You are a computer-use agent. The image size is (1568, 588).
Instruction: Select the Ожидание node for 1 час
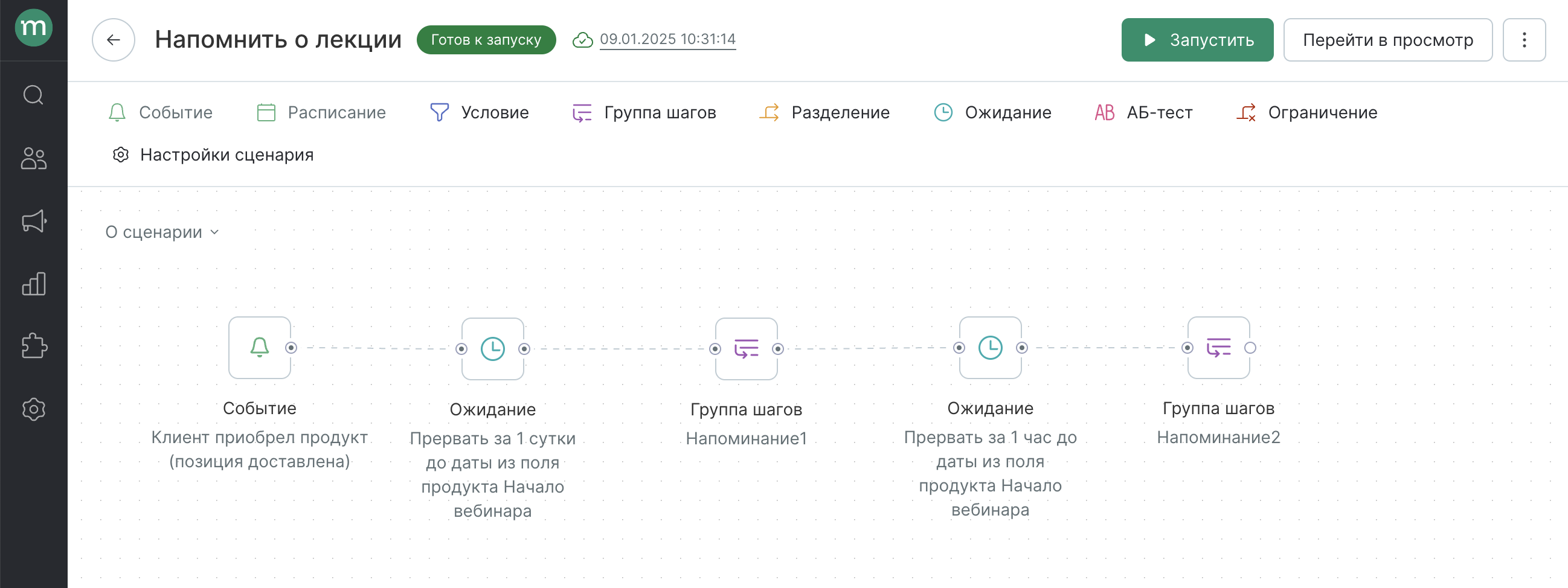point(991,348)
